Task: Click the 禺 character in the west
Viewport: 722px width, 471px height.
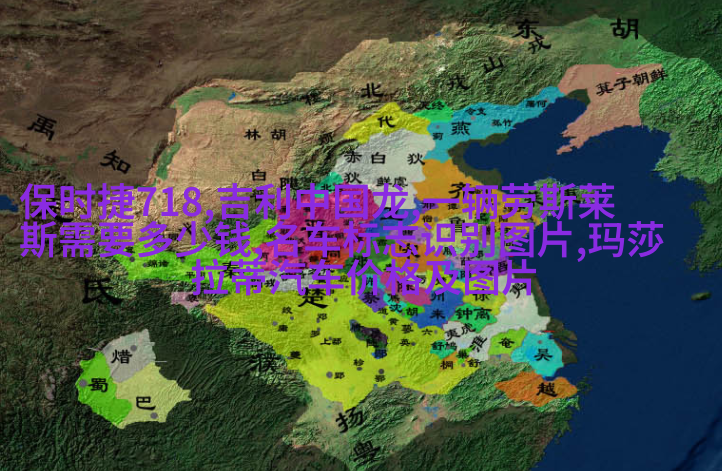Action: pyautogui.click(x=42, y=127)
